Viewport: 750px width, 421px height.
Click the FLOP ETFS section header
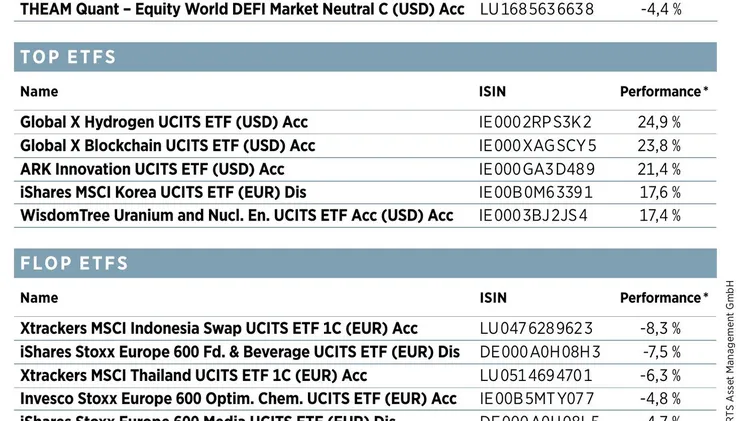74,263
